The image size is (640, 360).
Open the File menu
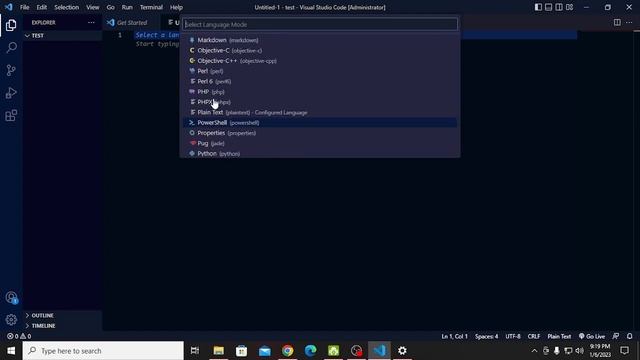[x=24, y=7]
